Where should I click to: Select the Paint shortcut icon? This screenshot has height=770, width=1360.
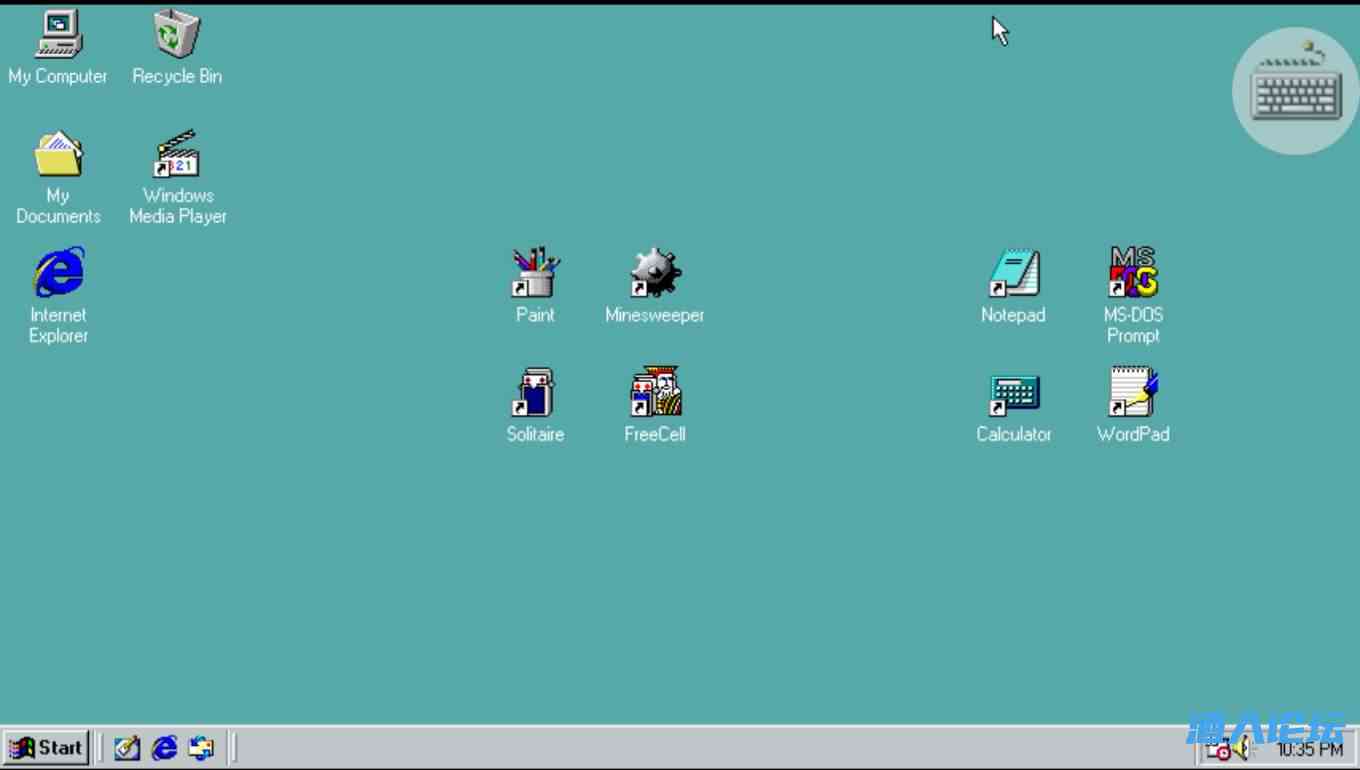click(x=535, y=273)
